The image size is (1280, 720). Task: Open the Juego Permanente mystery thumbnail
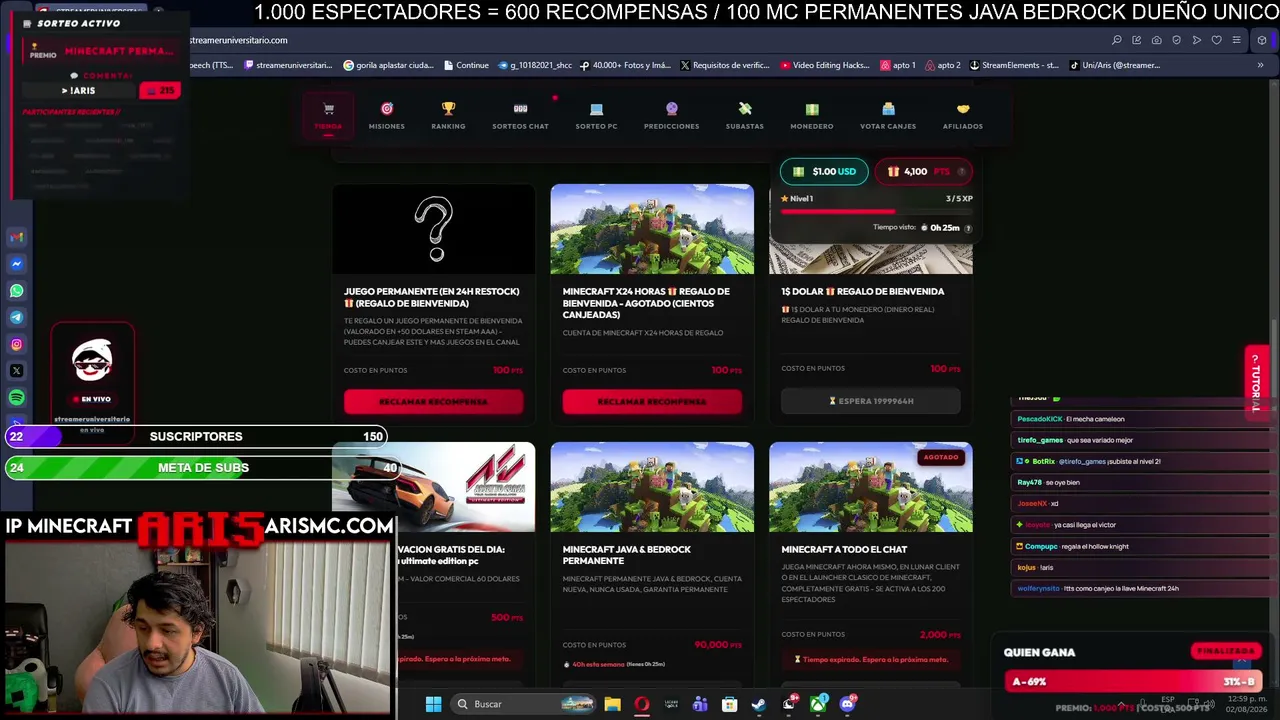click(434, 229)
